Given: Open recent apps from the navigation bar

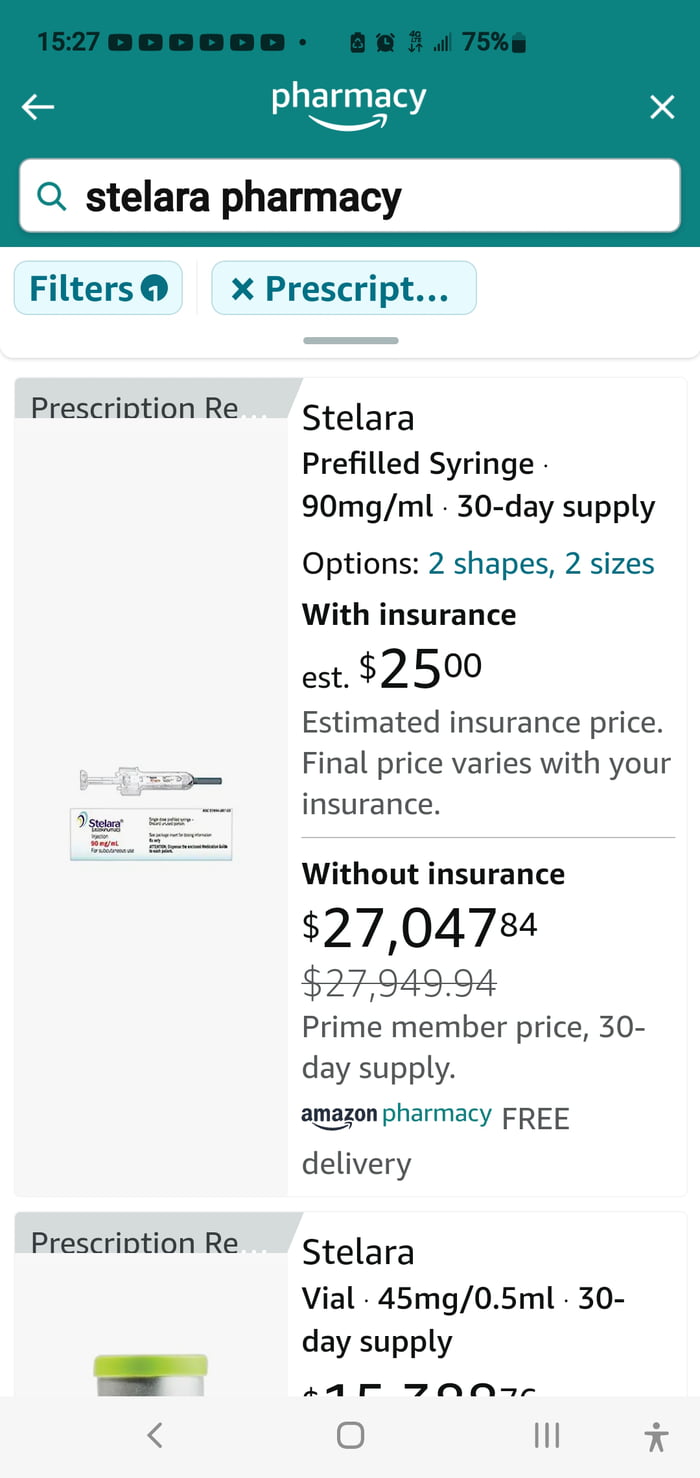Looking at the screenshot, I should pos(546,1435).
